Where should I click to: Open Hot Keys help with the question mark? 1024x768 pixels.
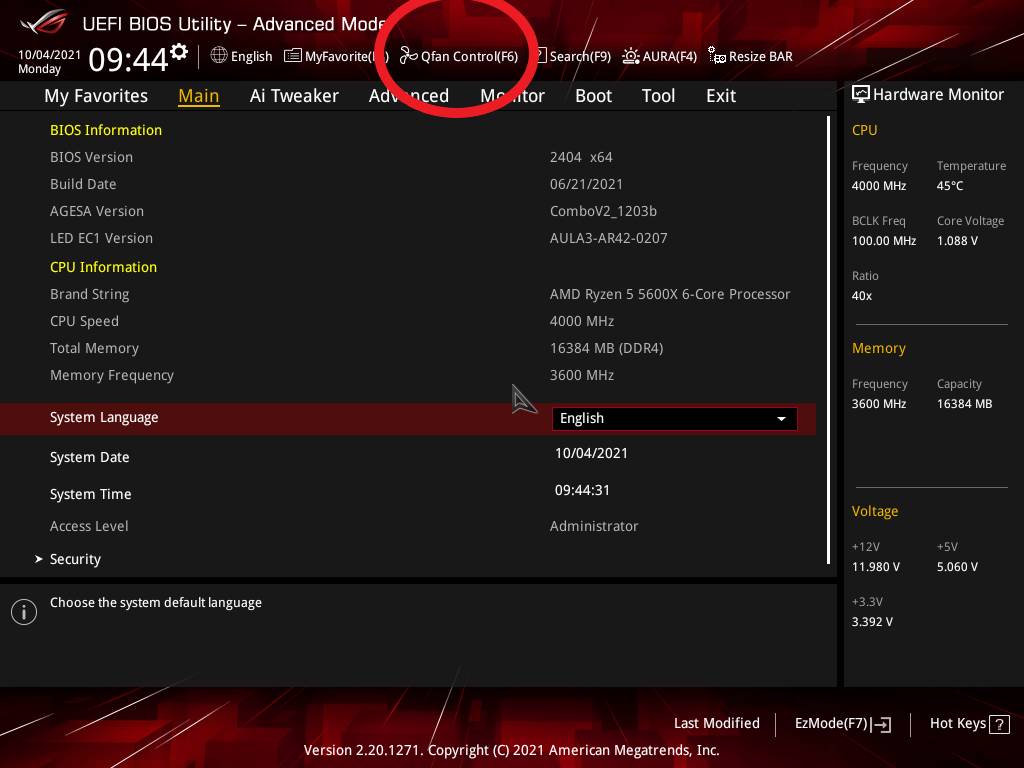(998, 723)
